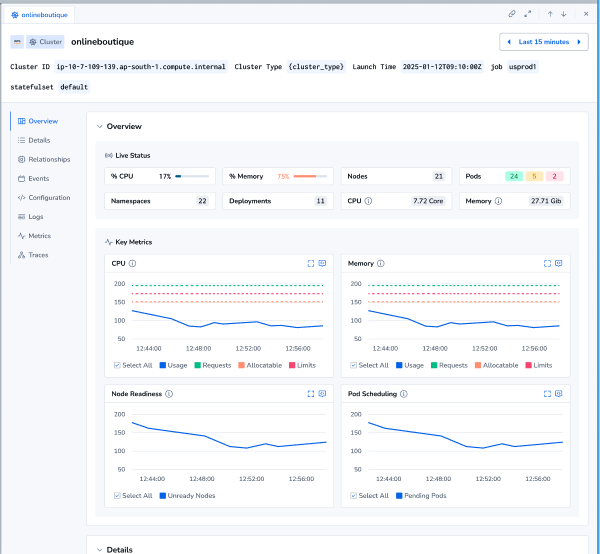Click the yellow 5 pods badge
This screenshot has width=600, height=554.
534,176
